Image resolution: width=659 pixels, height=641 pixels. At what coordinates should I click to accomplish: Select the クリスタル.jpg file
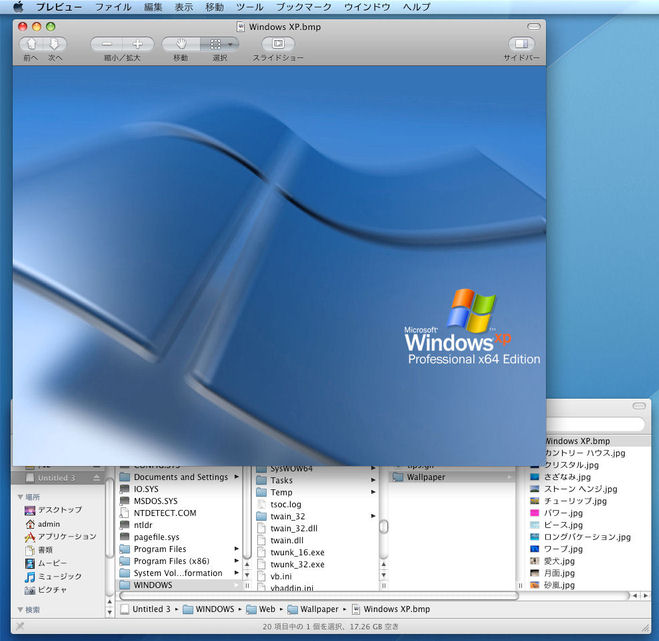[570, 465]
